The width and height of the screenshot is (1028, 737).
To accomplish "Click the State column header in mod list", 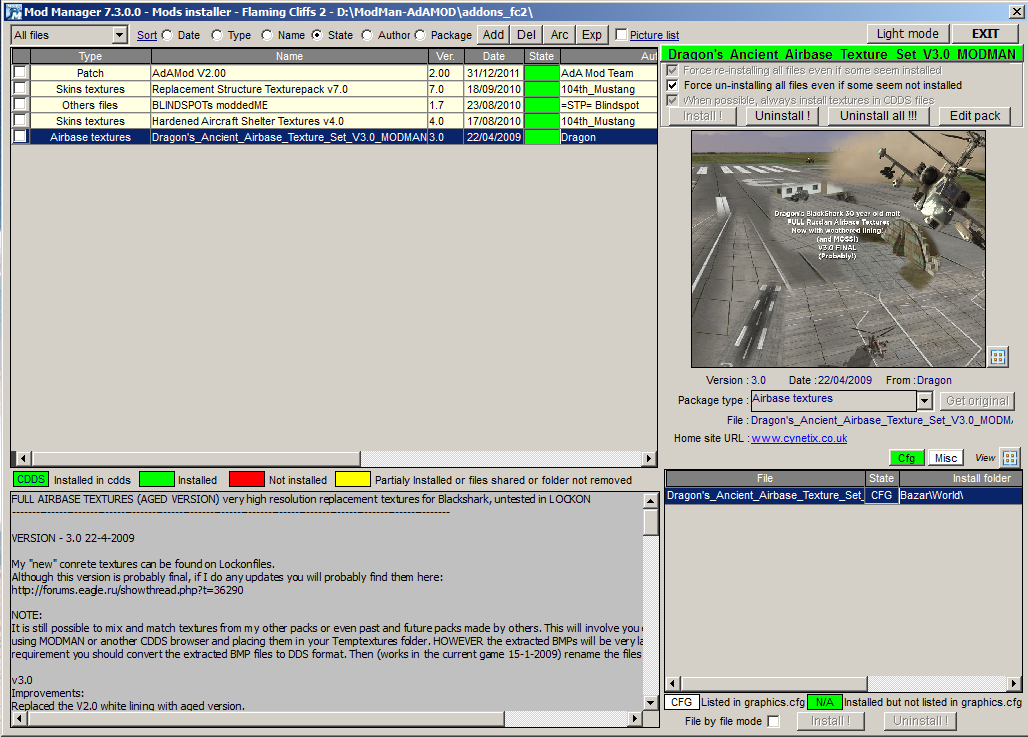I will pos(542,56).
